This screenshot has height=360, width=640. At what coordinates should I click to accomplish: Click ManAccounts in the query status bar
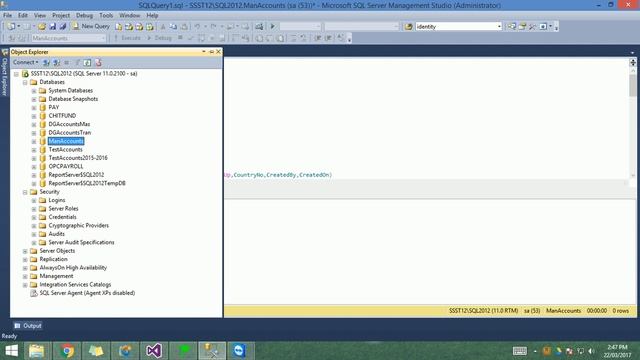[x=563, y=311]
